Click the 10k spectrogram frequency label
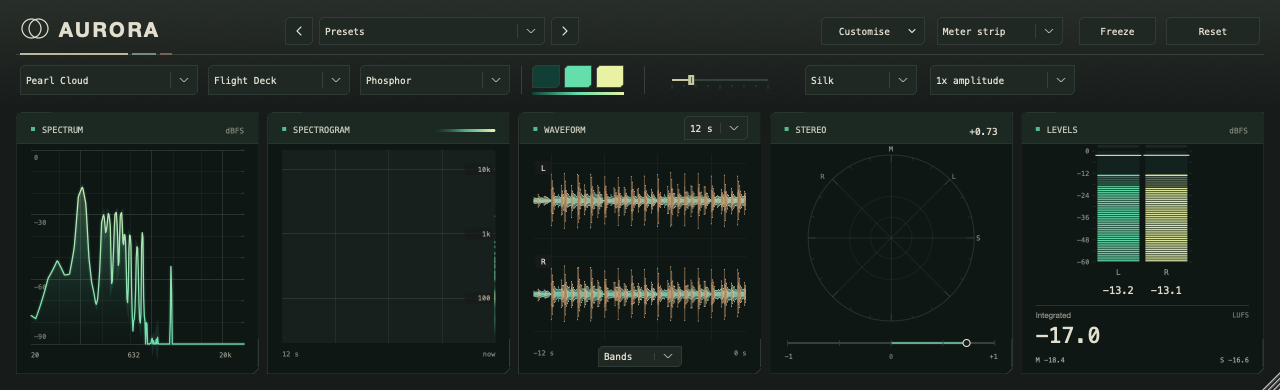This screenshot has width=1280, height=390. click(484, 170)
